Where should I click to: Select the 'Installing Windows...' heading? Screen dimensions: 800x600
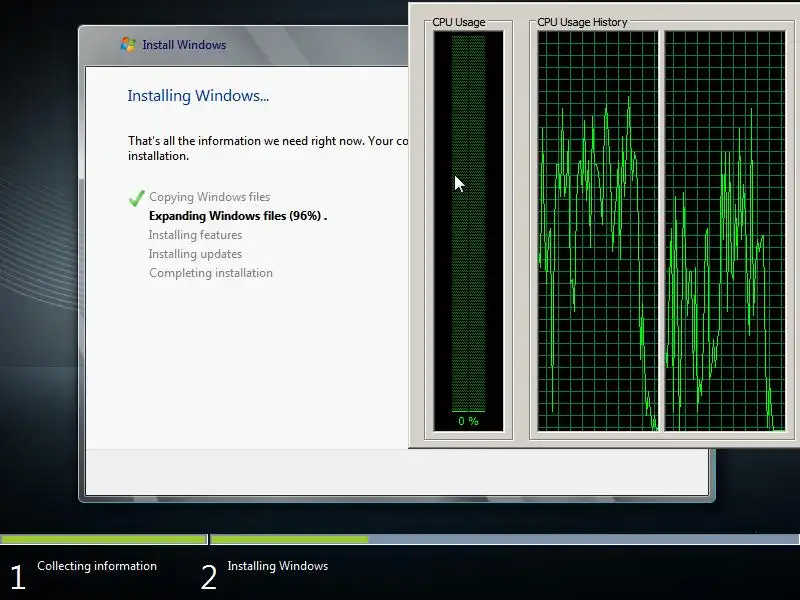198,96
